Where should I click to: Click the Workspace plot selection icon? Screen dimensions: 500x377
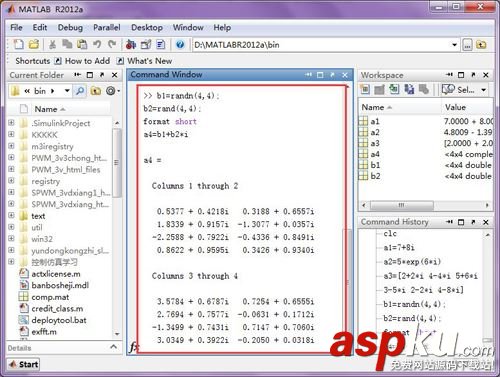[448, 89]
